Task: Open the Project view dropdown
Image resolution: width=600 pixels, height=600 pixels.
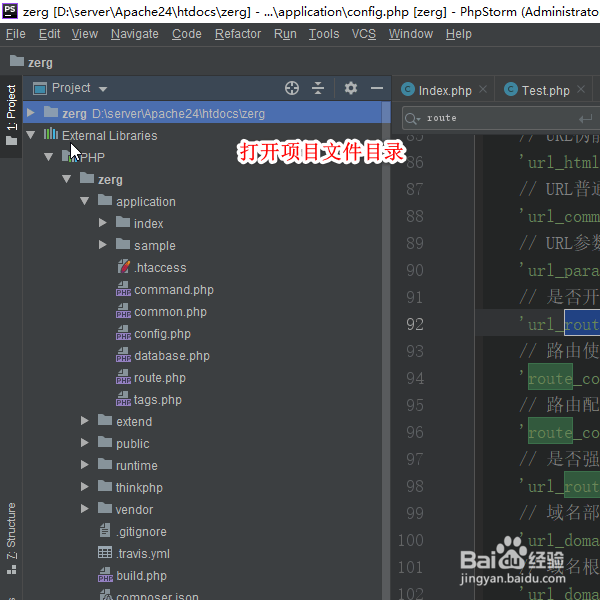Action: (x=103, y=89)
